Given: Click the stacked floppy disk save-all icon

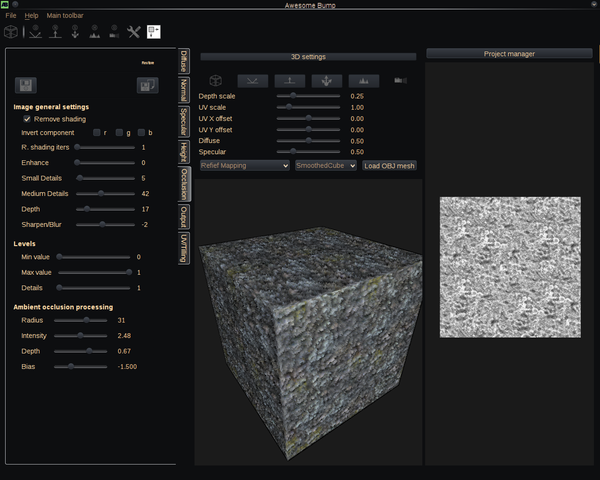Looking at the screenshot, I should coord(147,86).
